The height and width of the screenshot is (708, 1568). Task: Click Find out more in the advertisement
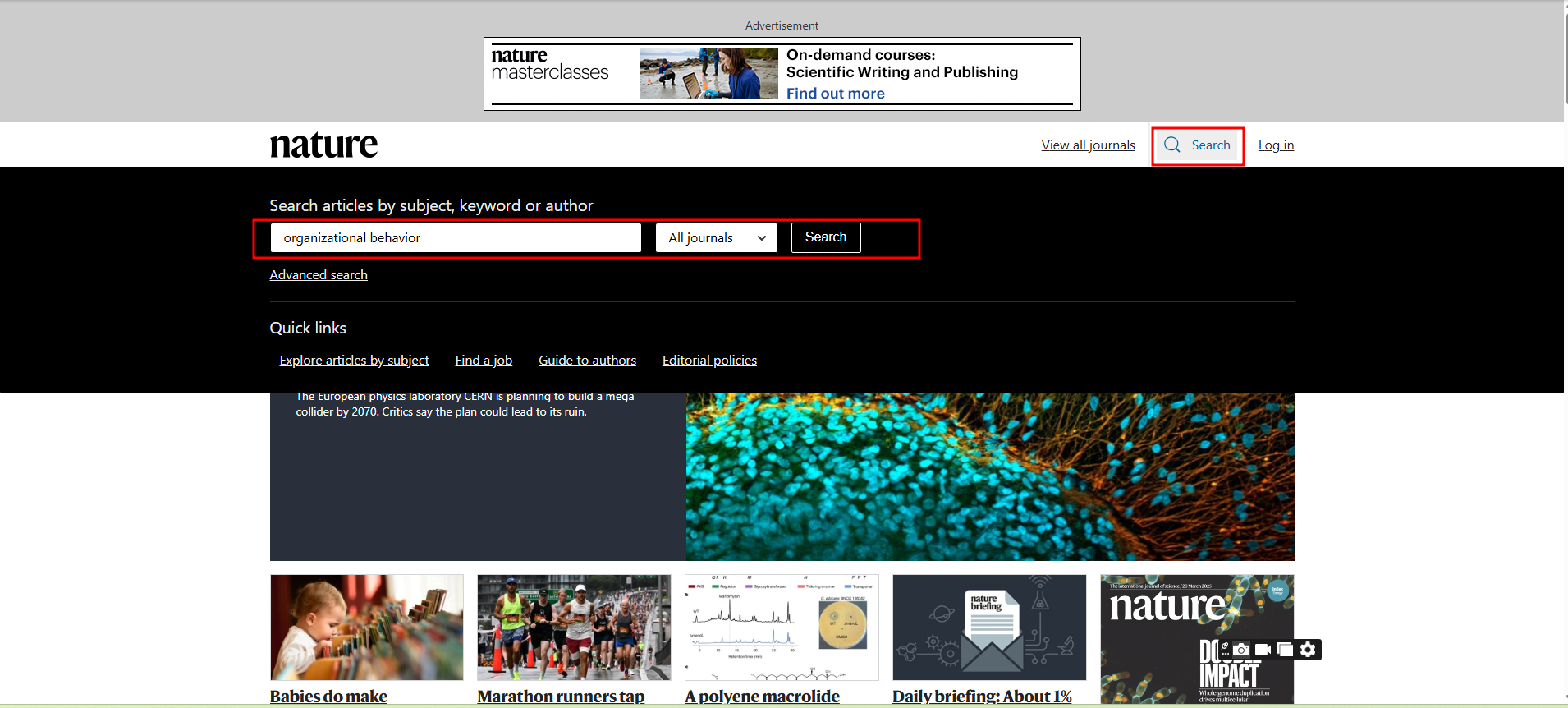(835, 94)
